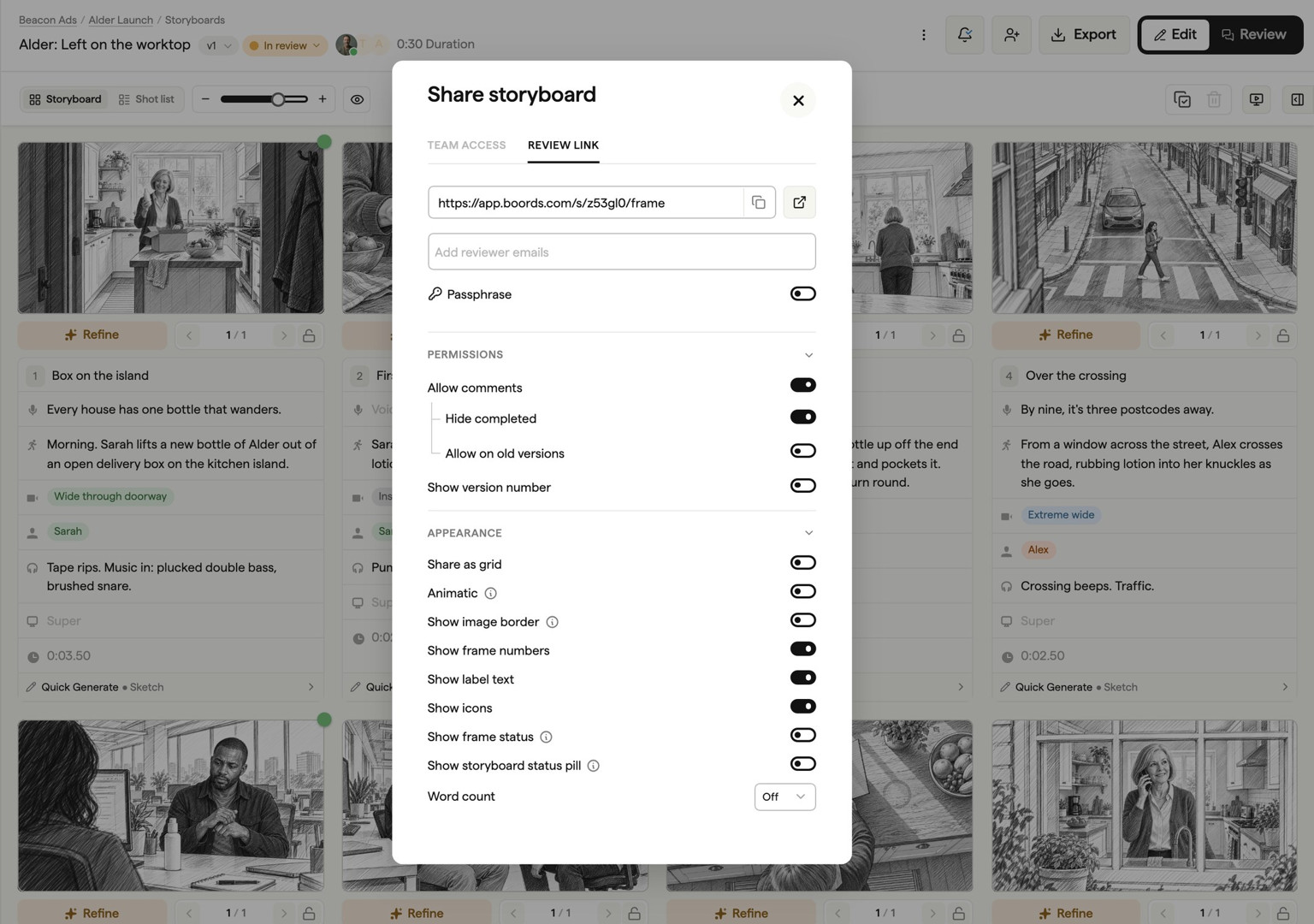1314x924 pixels.
Task: Click the frame size zoom slider
Action: (264, 99)
